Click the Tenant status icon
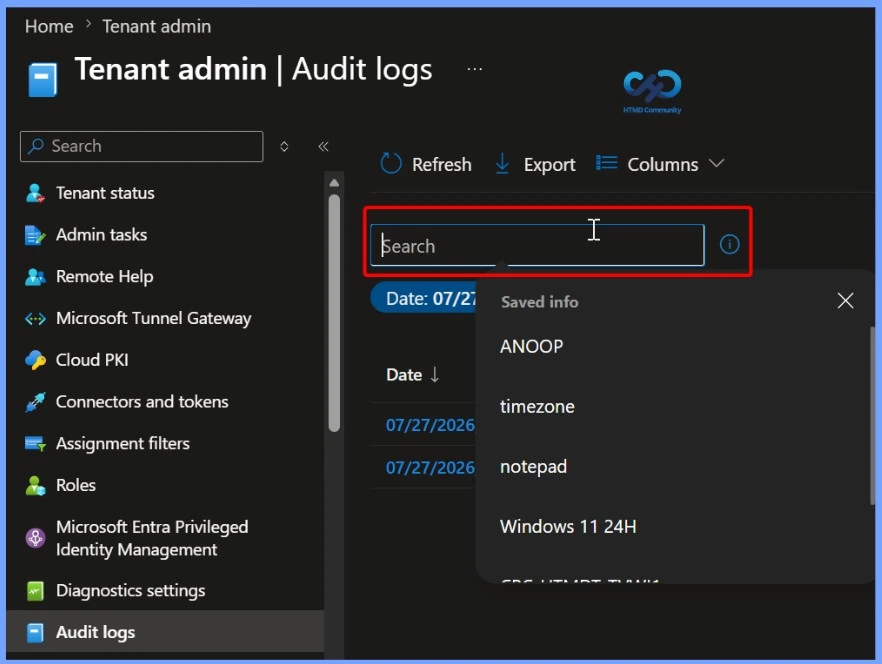The width and height of the screenshot is (882, 664). 35,193
